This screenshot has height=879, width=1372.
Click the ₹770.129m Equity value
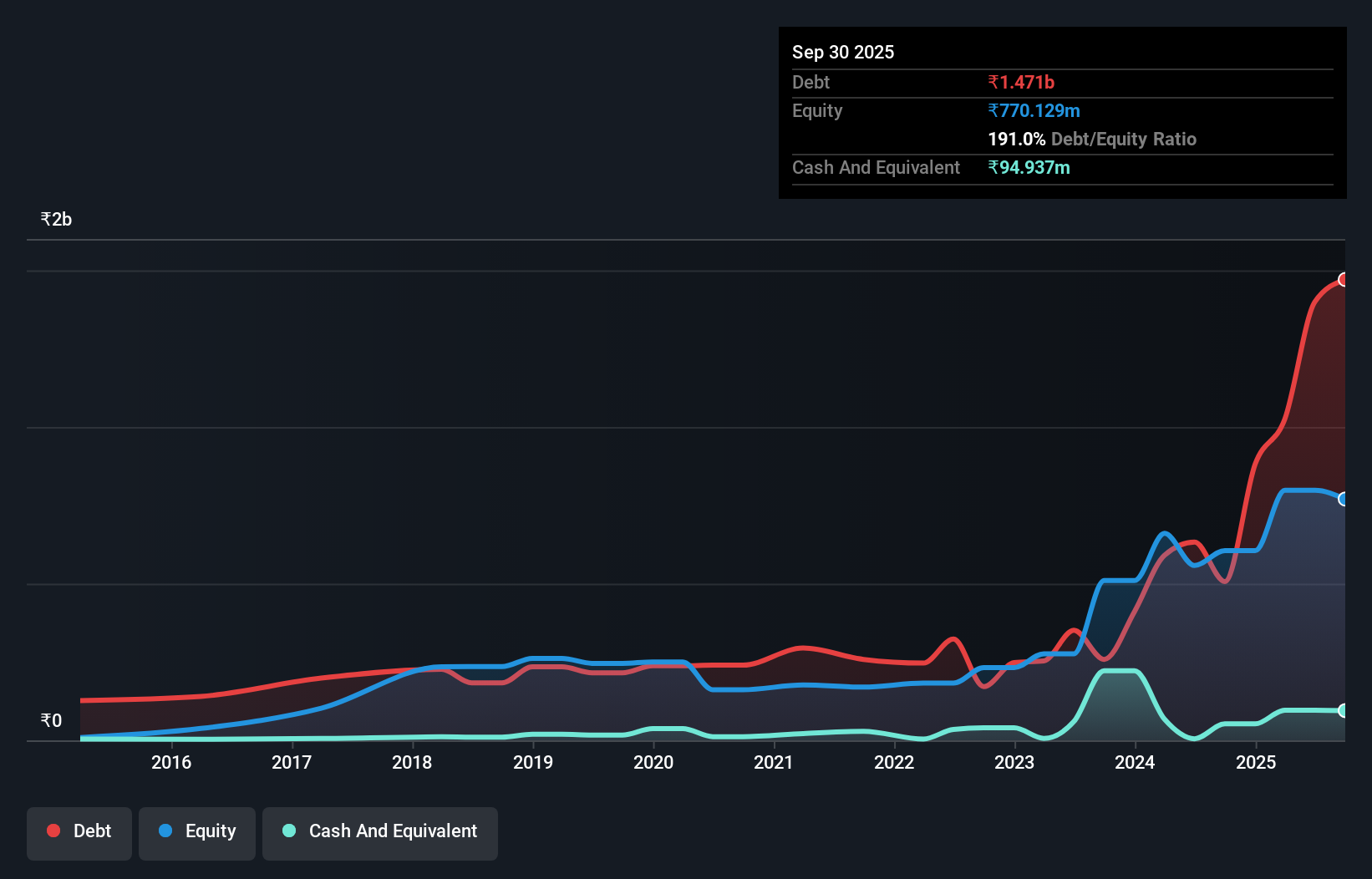(x=1034, y=110)
